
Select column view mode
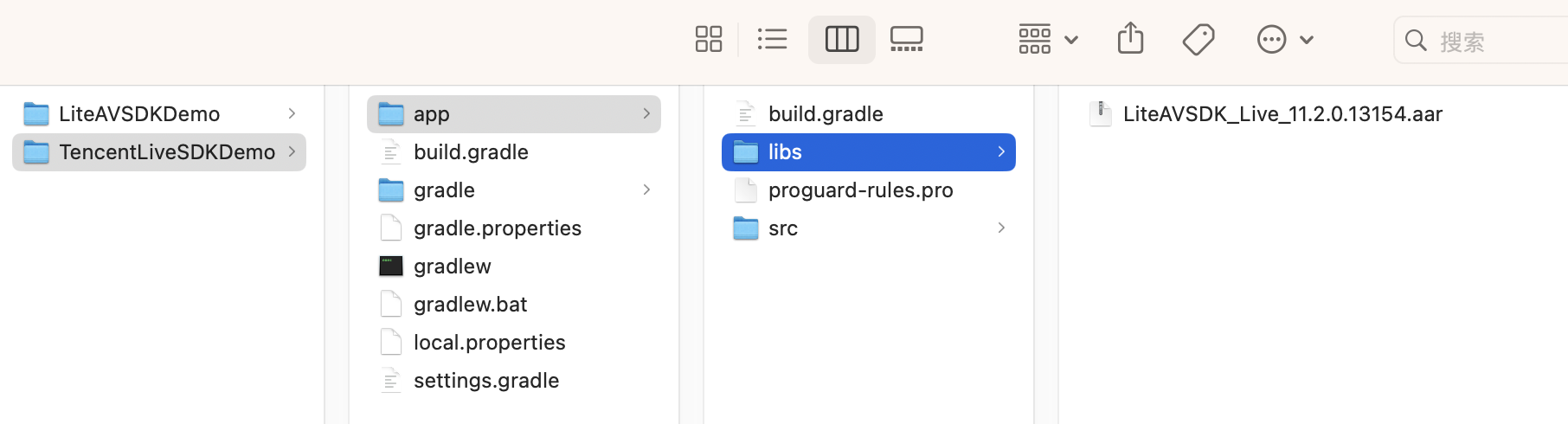pyautogui.click(x=841, y=39)
